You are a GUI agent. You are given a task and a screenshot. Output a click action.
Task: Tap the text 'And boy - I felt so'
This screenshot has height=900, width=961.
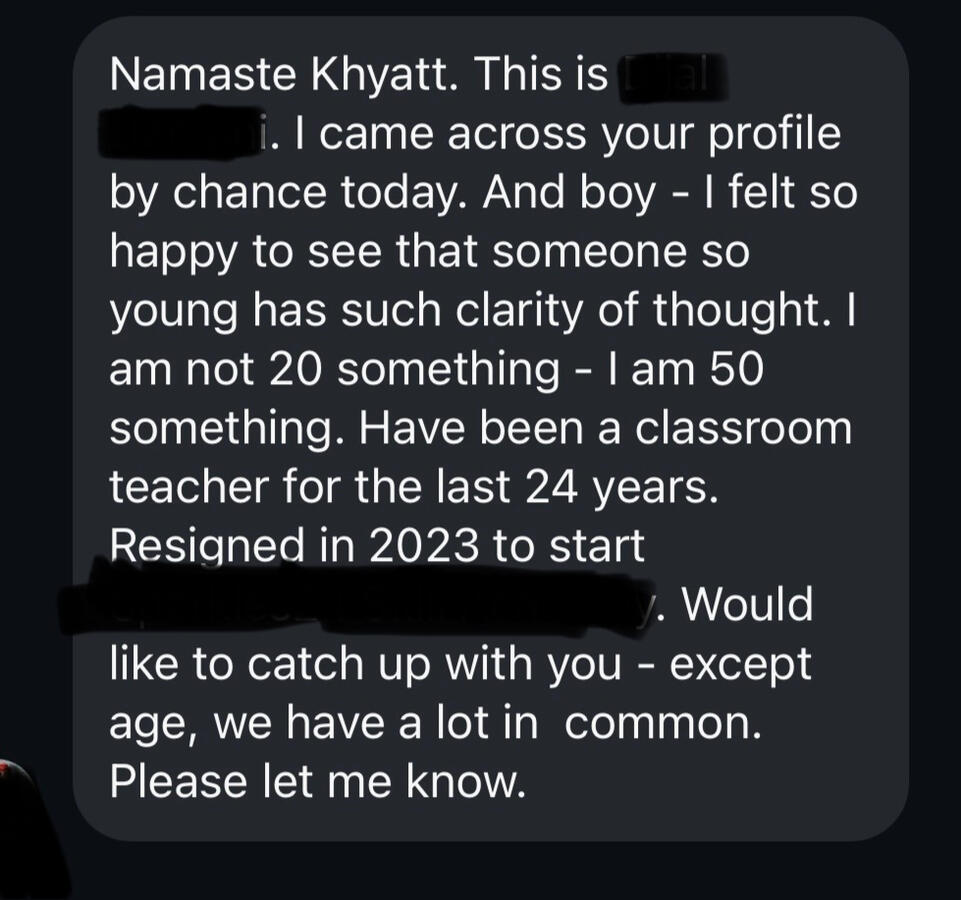coord(670,192)
